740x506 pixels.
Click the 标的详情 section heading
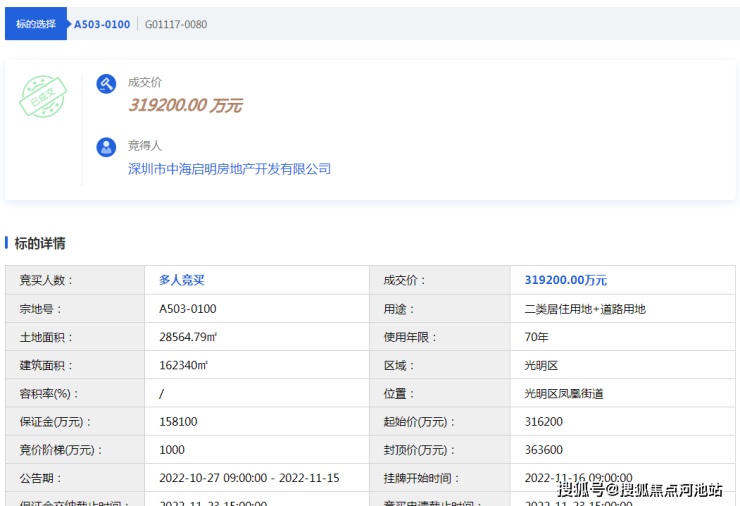coord(40,243)
